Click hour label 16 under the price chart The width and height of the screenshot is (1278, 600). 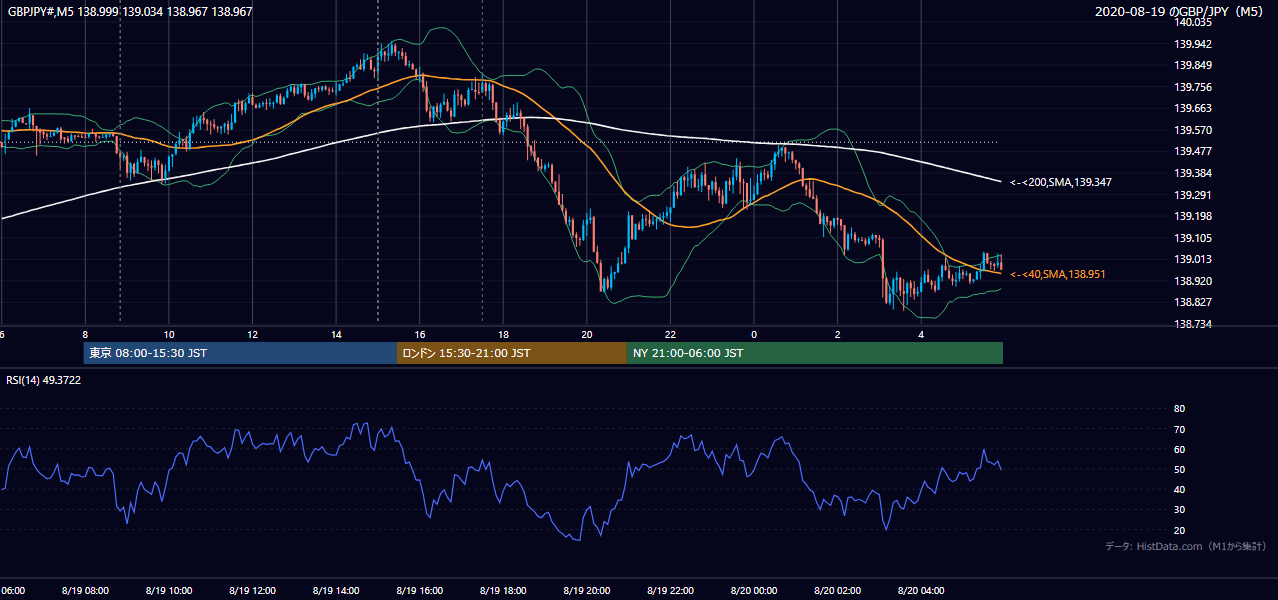pyautogui.click(x=420, y=335)
